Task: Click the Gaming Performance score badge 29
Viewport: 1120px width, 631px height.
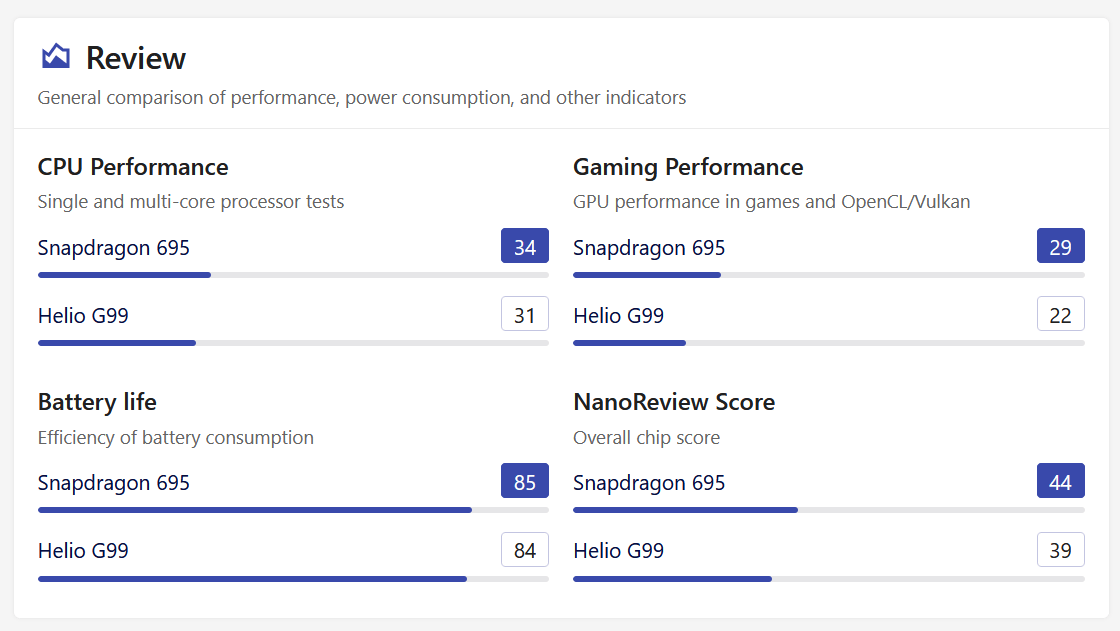Action: coord(1061,246)
